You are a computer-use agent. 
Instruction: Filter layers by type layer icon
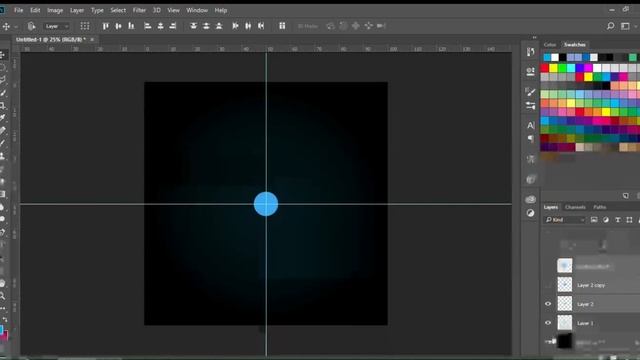click(618, 220)
